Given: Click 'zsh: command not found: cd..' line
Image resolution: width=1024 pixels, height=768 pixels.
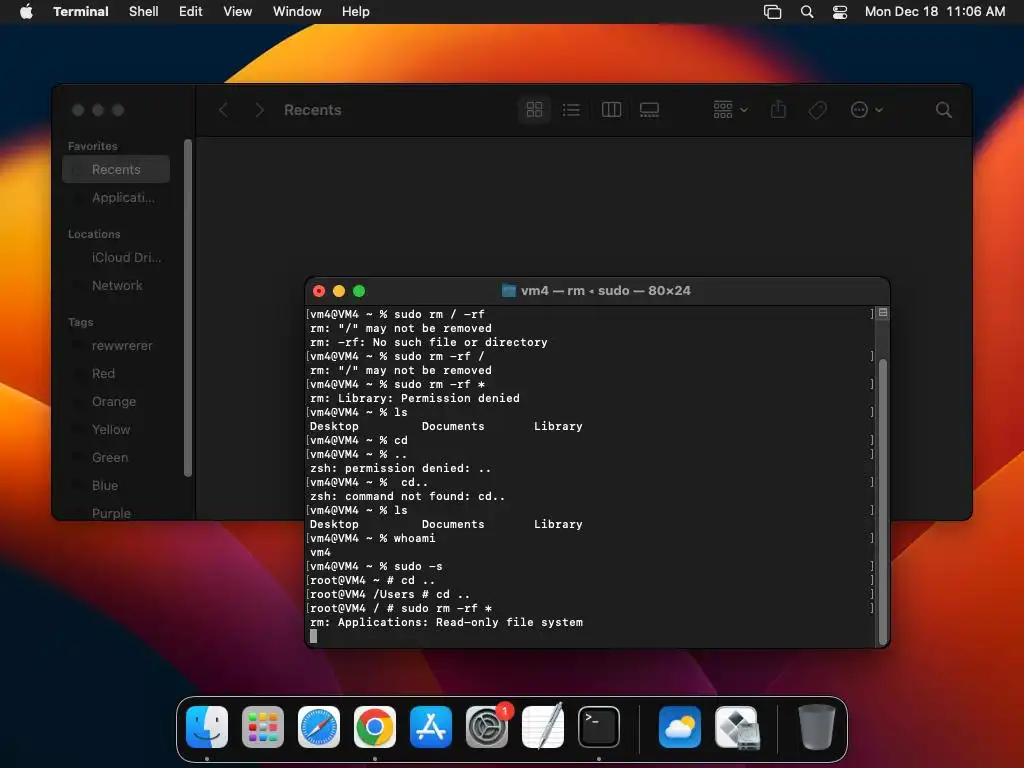Looking at the screenshot, I should 408,496.
